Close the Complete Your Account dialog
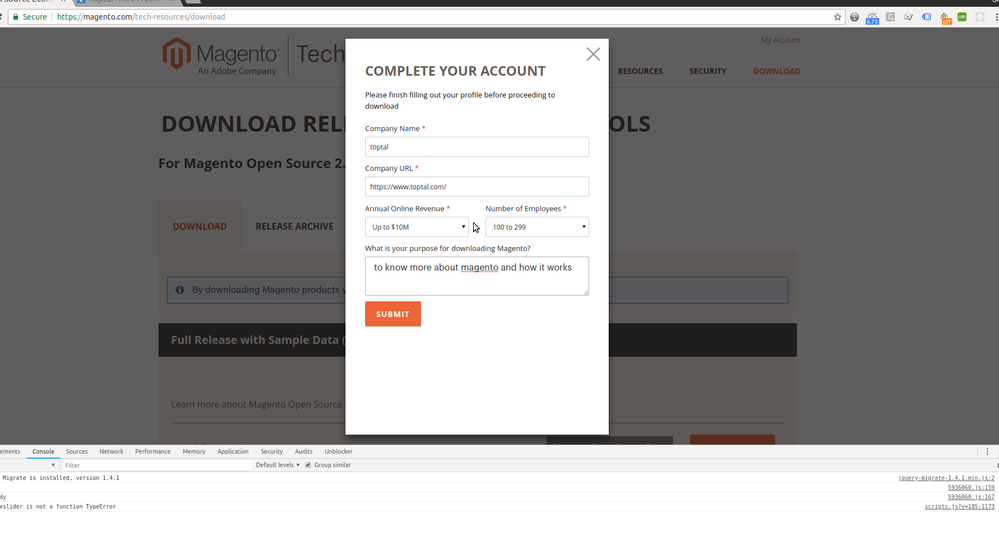The image size is (999, 550). tap(593, 54)
